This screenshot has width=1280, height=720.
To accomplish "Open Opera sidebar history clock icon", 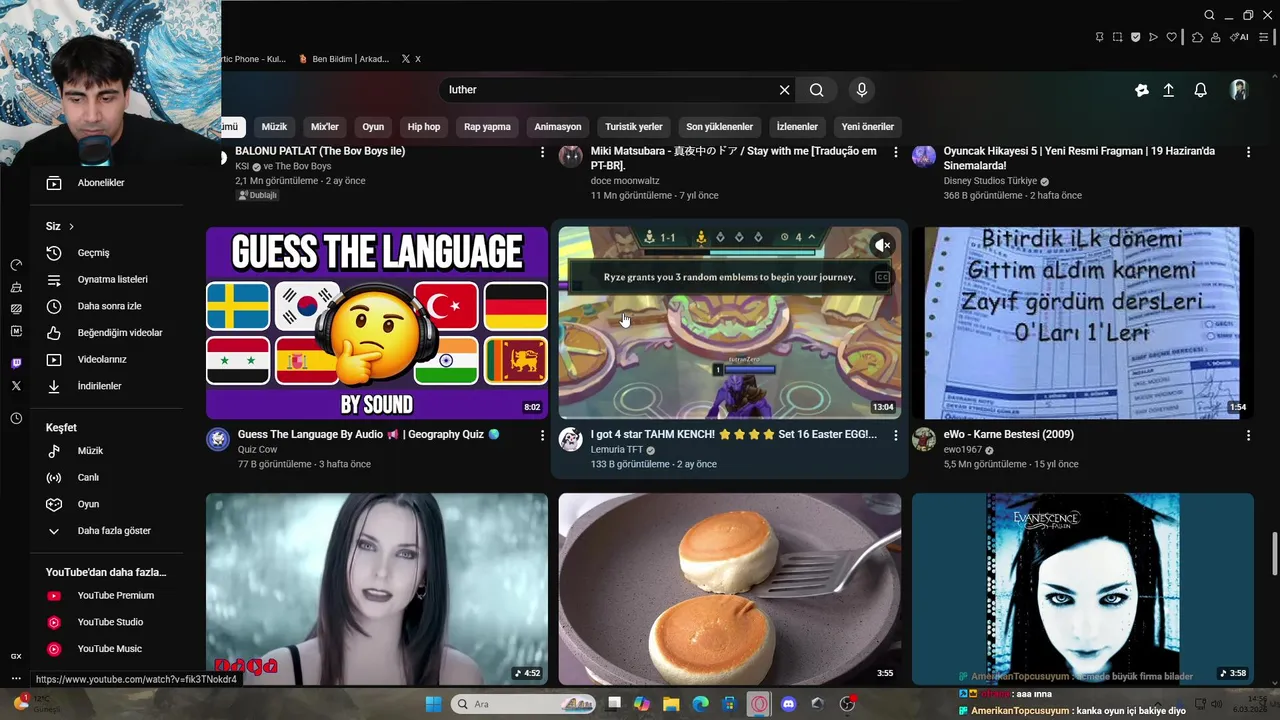I will click(16, 418).
